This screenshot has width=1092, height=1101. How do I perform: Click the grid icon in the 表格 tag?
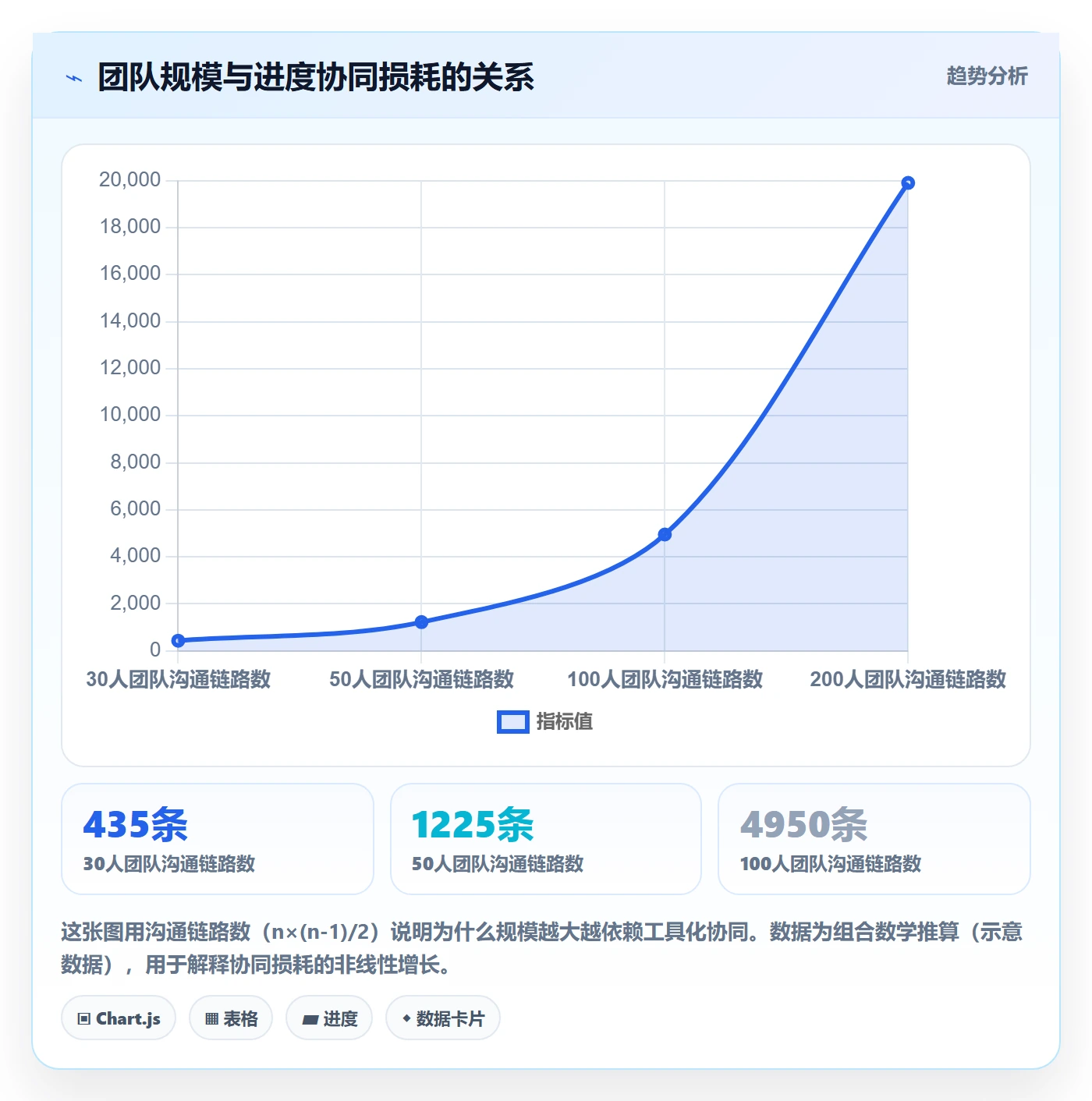211,1019
